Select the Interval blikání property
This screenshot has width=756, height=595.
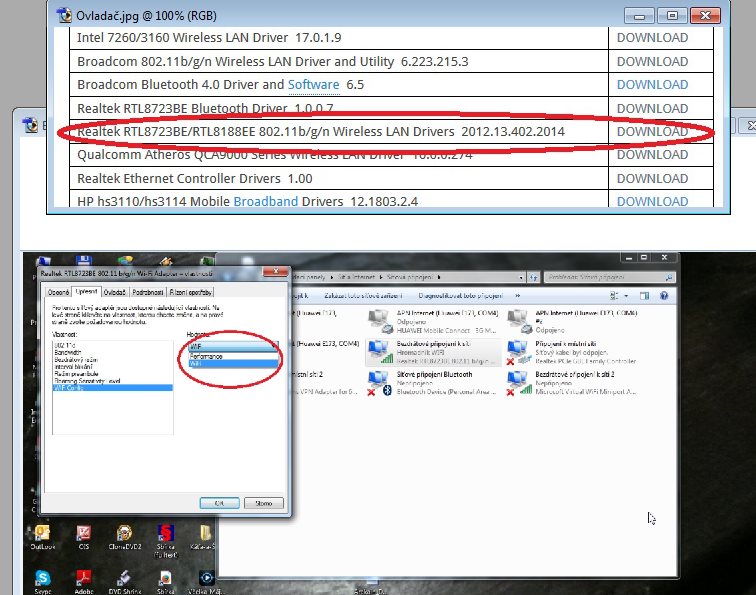pyautogui.click(x=73, y=366)
